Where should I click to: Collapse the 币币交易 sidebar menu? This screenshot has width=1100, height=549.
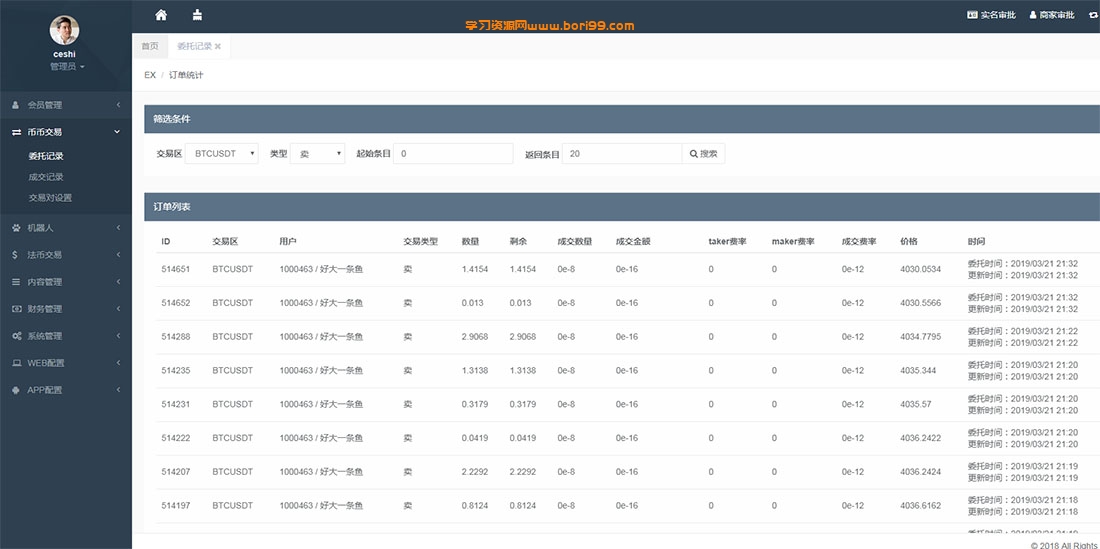pos(66,132)
